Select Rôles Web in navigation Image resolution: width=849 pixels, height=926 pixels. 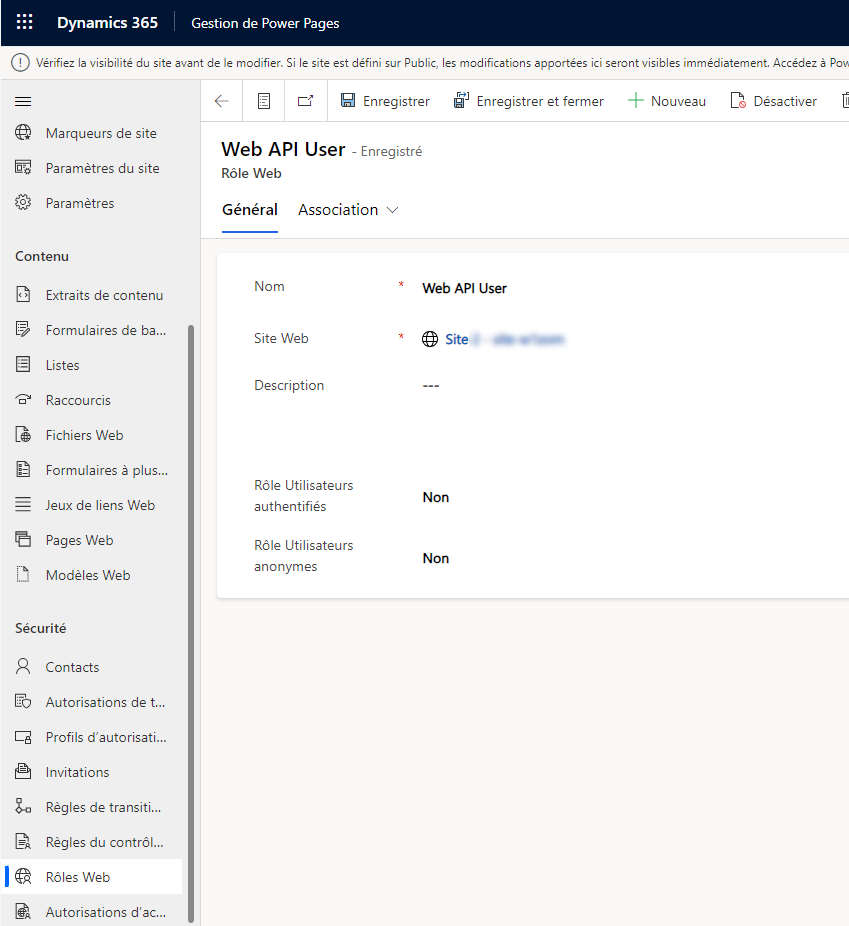[x=91, y=876]
